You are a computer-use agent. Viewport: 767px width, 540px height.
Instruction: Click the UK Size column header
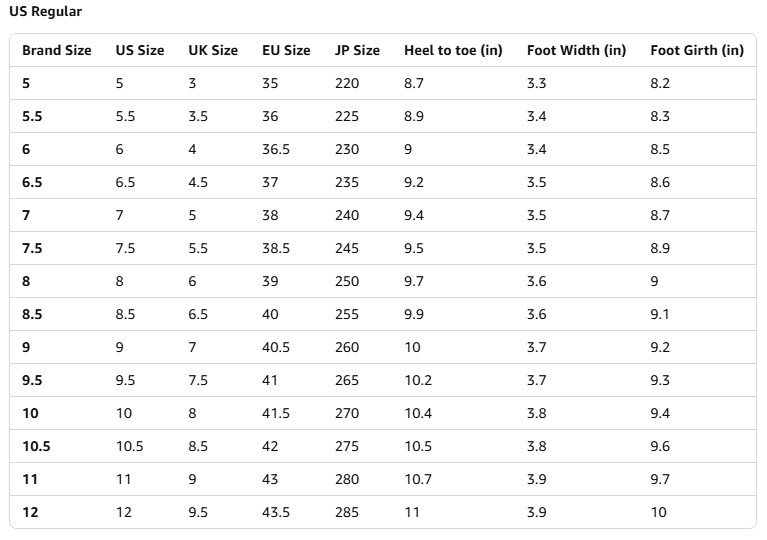point(213,50)
